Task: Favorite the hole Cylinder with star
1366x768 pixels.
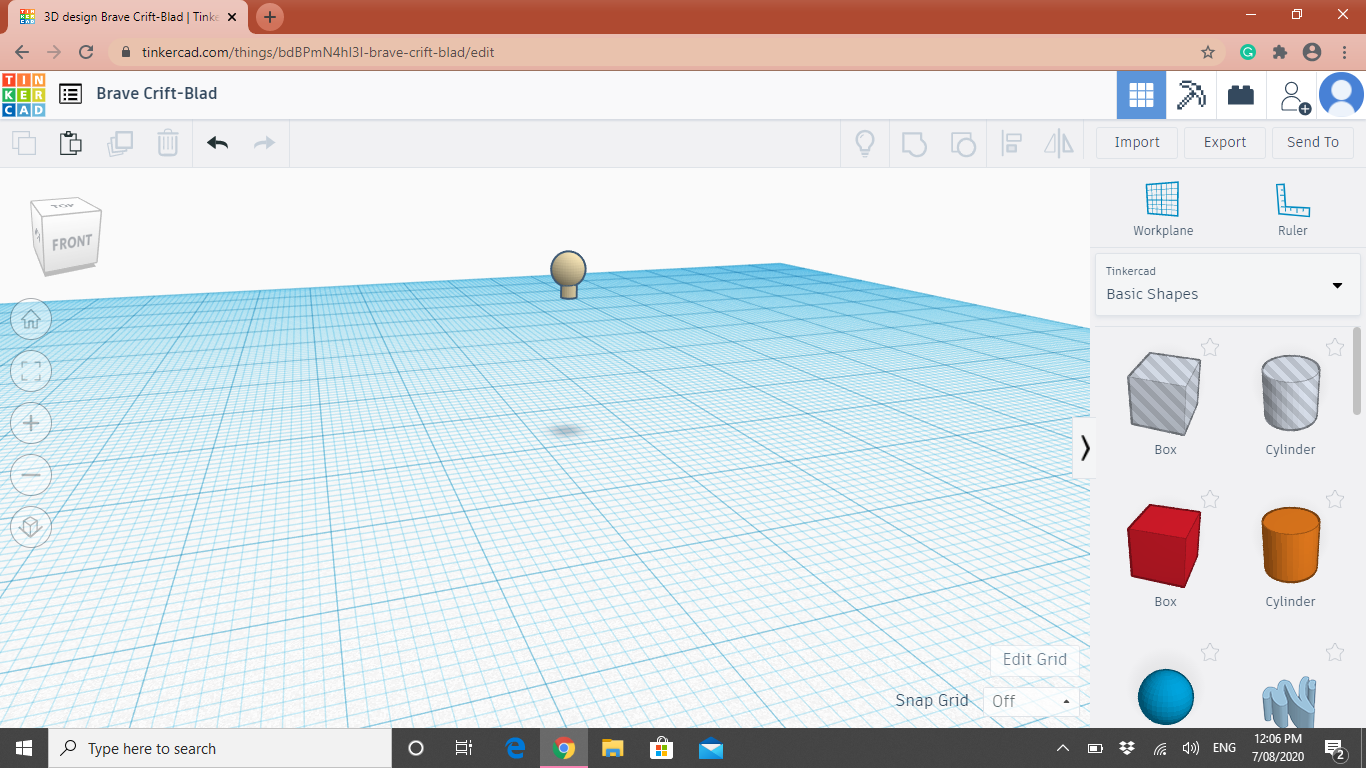Action: (1335, 347)
